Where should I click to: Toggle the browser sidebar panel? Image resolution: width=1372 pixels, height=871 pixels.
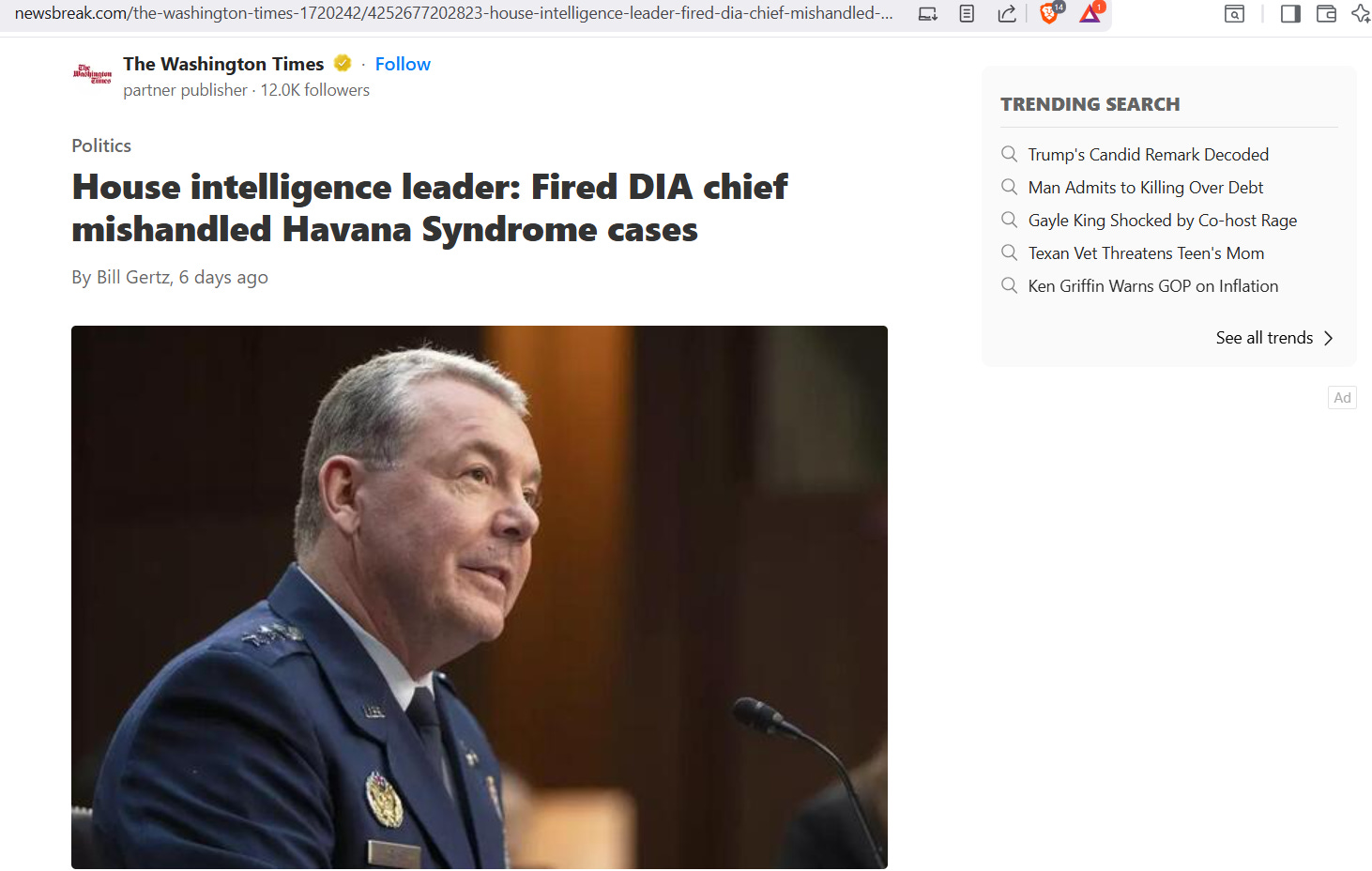tap(1290, 14)
